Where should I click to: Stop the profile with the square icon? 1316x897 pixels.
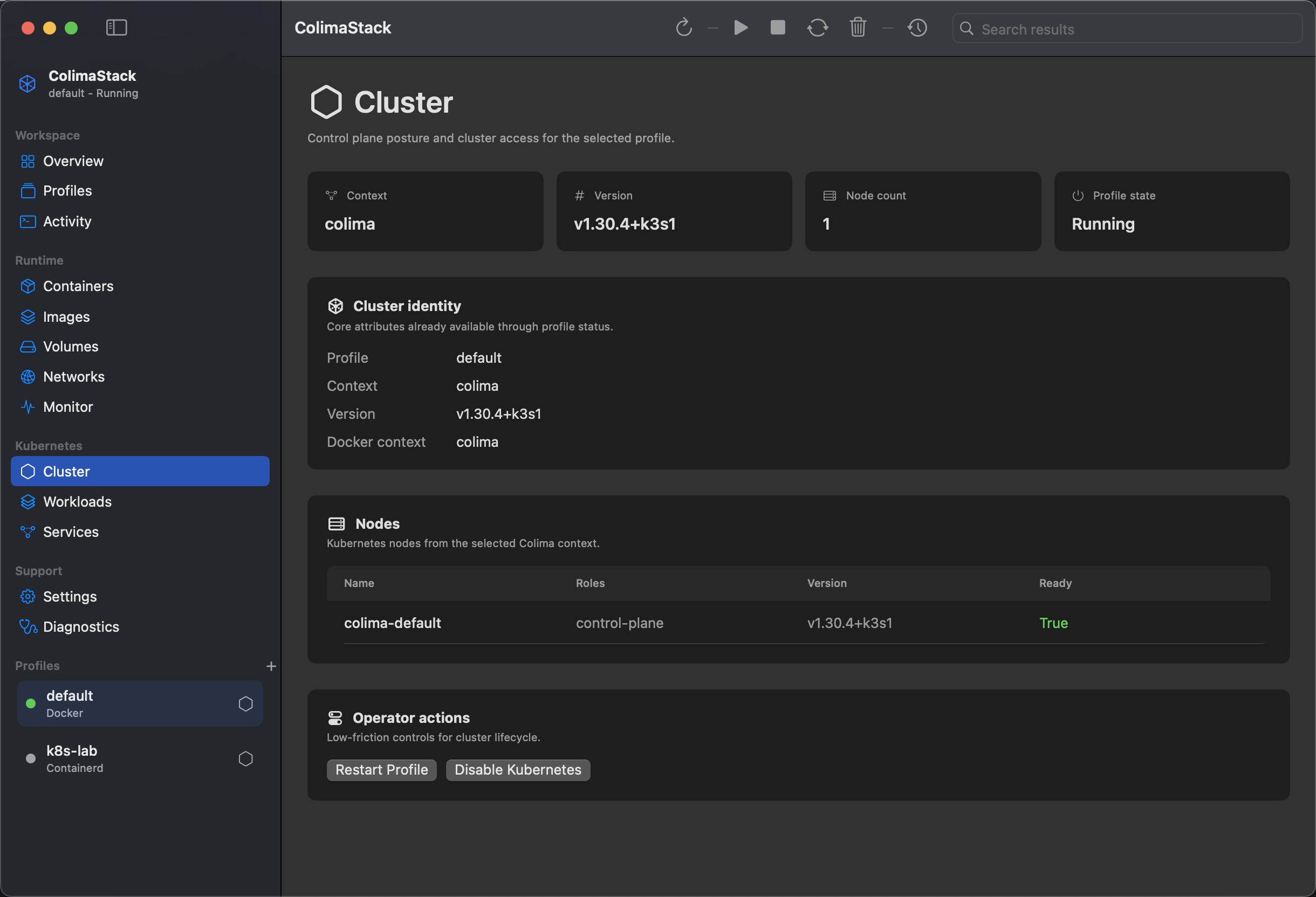coord(778,27)
